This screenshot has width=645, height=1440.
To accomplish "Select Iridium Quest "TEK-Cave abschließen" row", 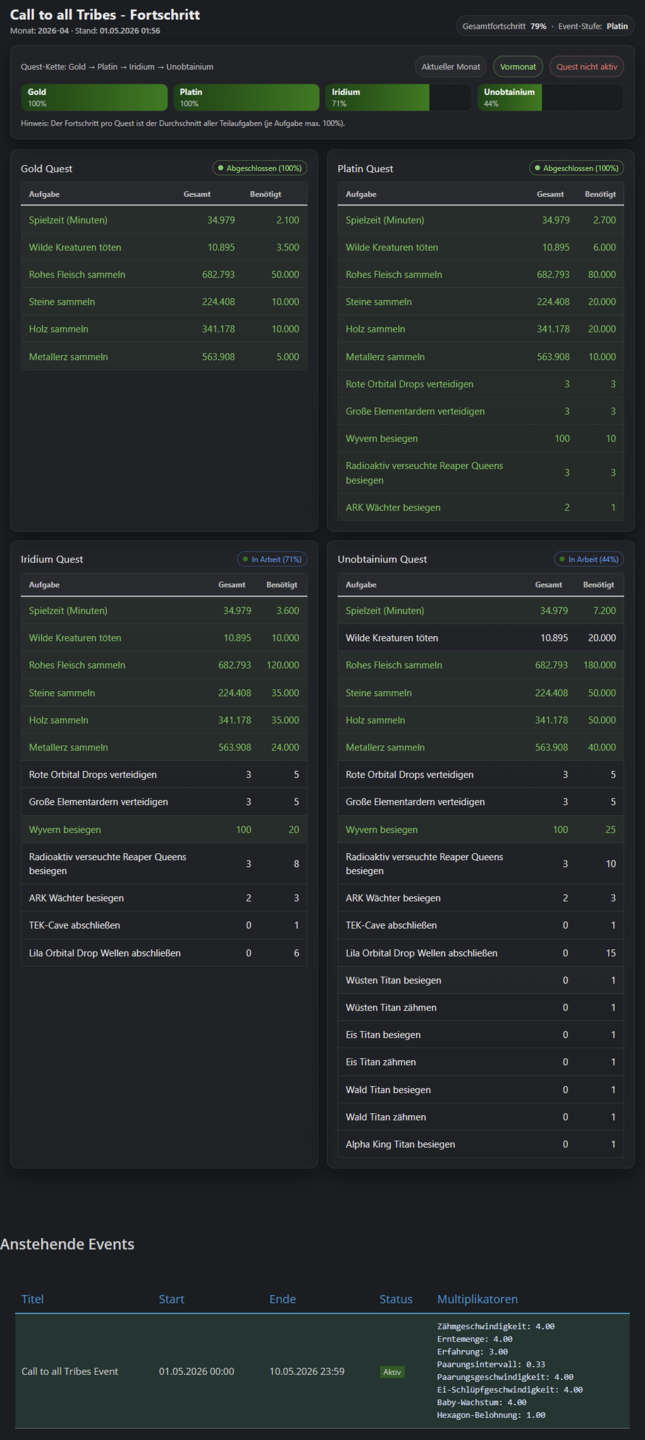I will click(164, 926).
